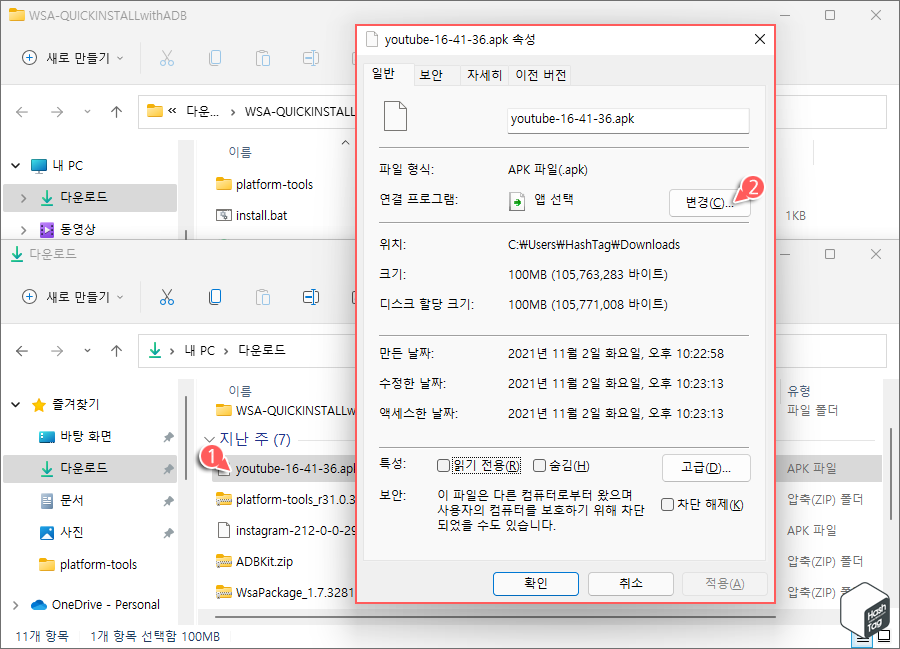This screenshot has height=649, width=900.
Task: Go up one level in 다운로드 window
Action: click(117, 351)
